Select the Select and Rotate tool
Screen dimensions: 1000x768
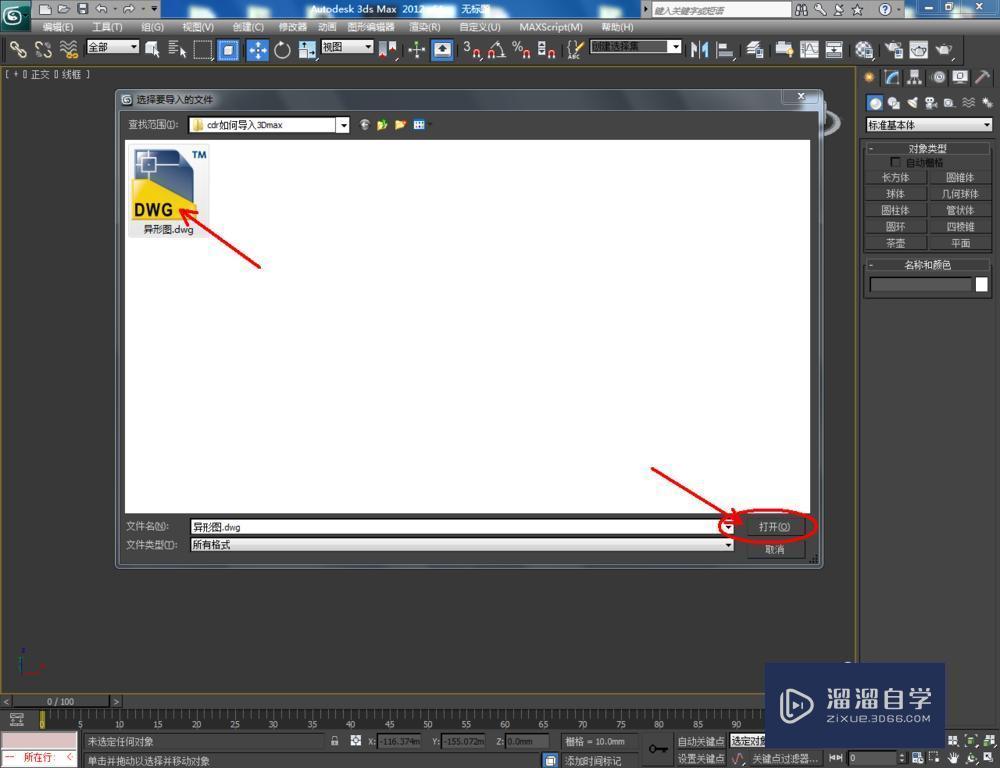pyautogui.click(x=284, y=50)
